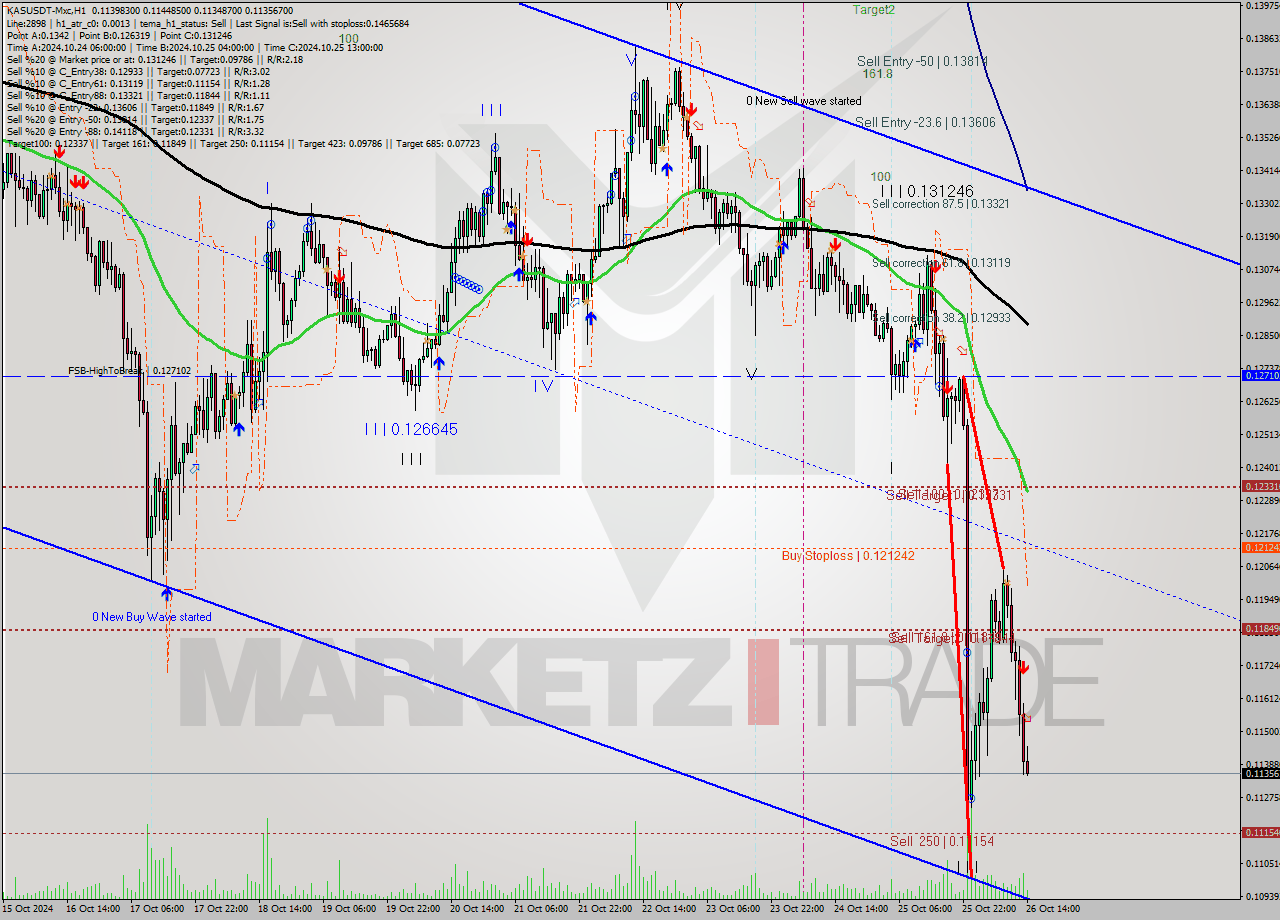
Task: Click the '17 Oct 06:00' time axis label
Action: tap(157, 909)
